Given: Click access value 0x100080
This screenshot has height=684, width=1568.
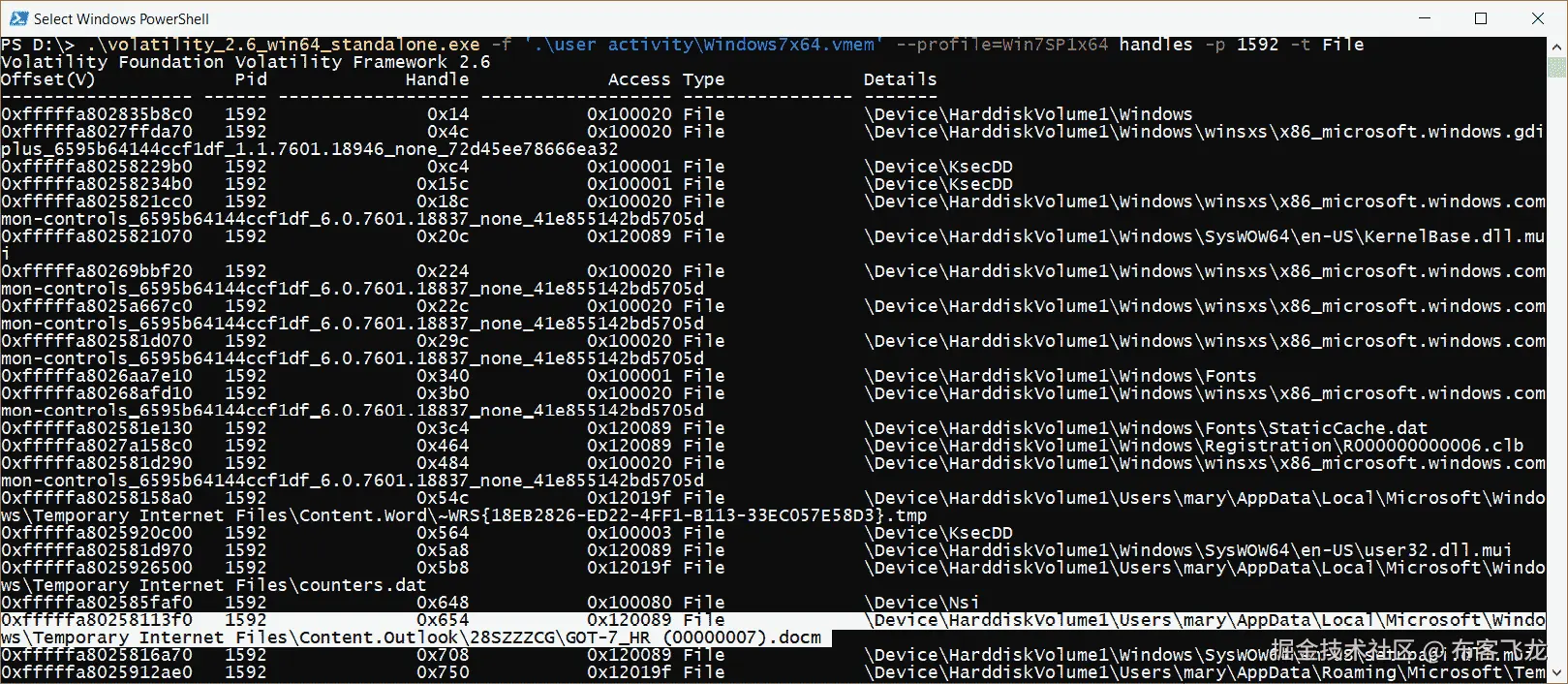Looking at the screenshot, I should click(630, 603).
